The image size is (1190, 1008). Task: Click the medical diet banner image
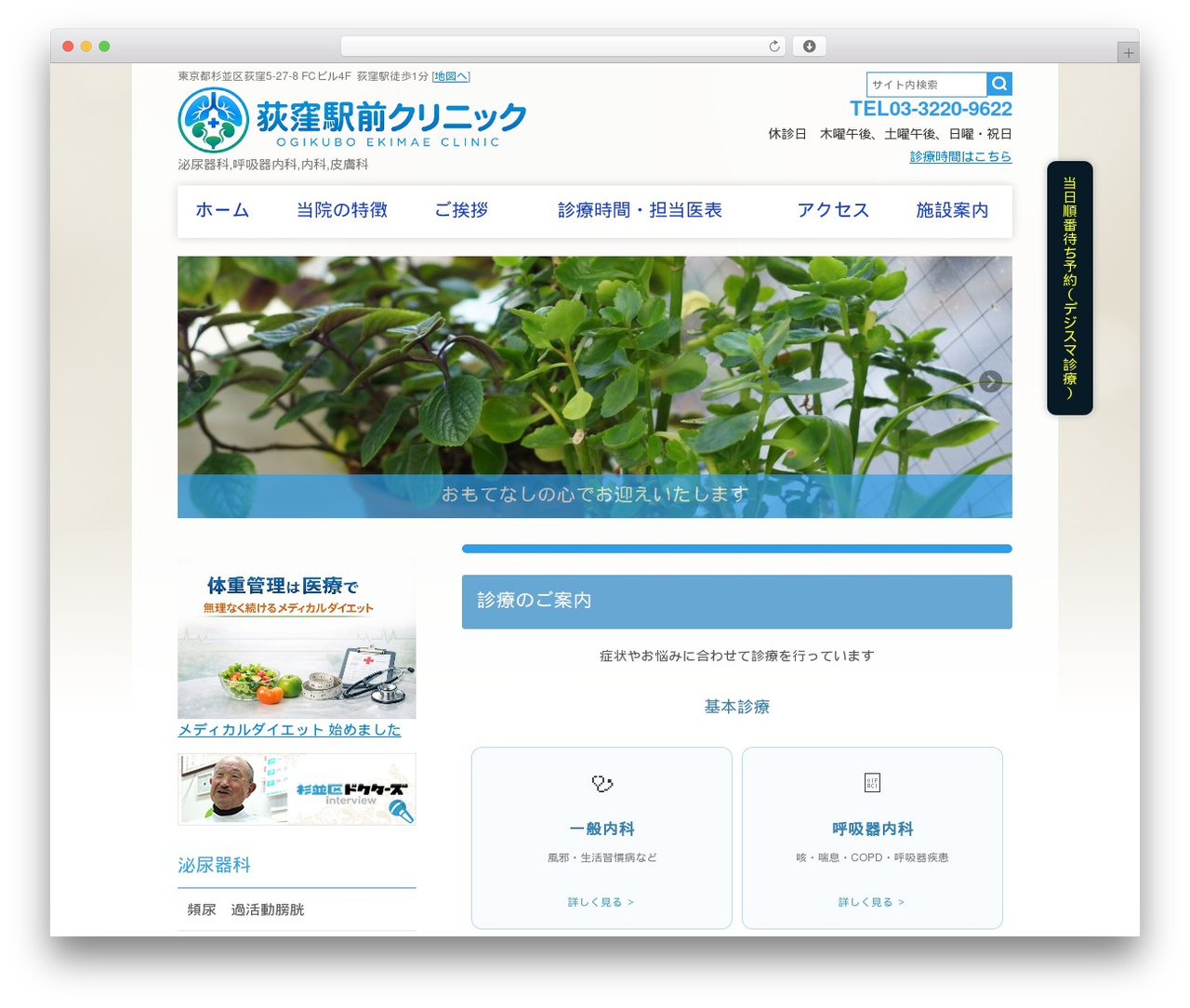click(x=297, y=640)
